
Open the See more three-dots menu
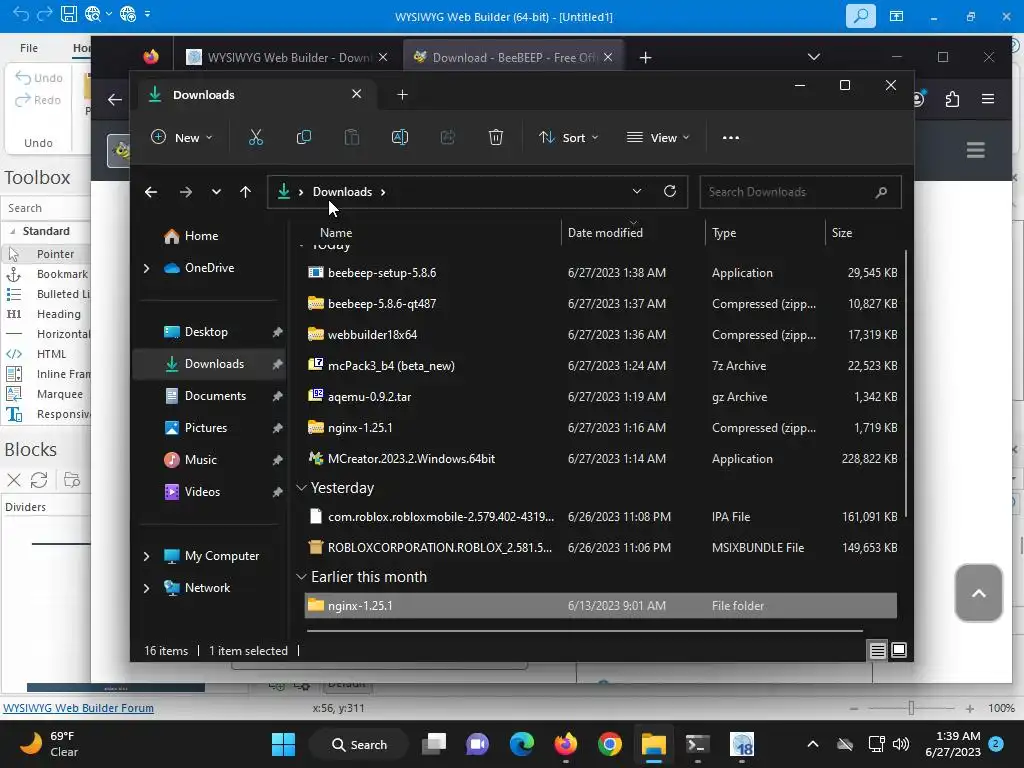[x=731, y=138]
